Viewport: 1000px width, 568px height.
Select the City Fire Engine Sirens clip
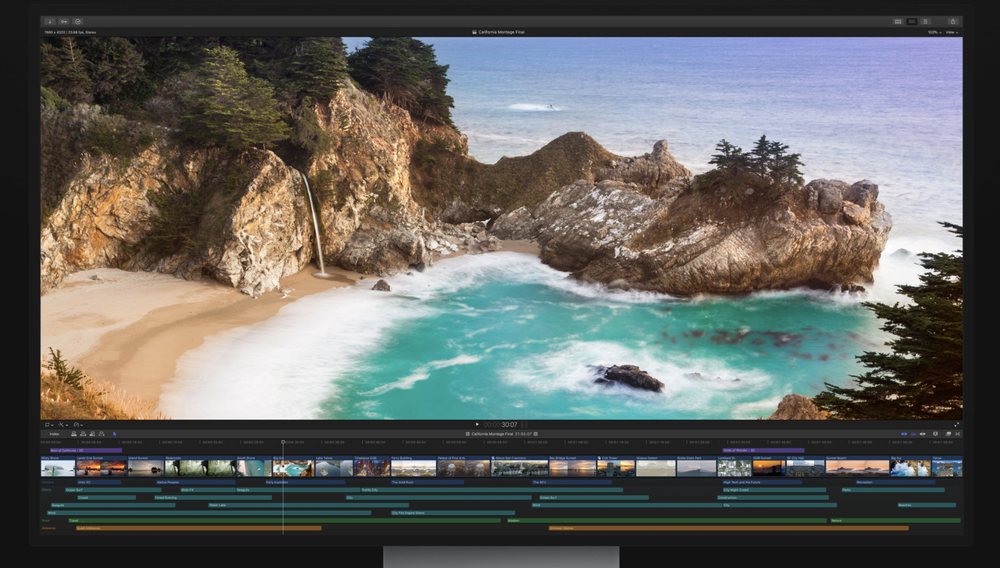[453, 513]
